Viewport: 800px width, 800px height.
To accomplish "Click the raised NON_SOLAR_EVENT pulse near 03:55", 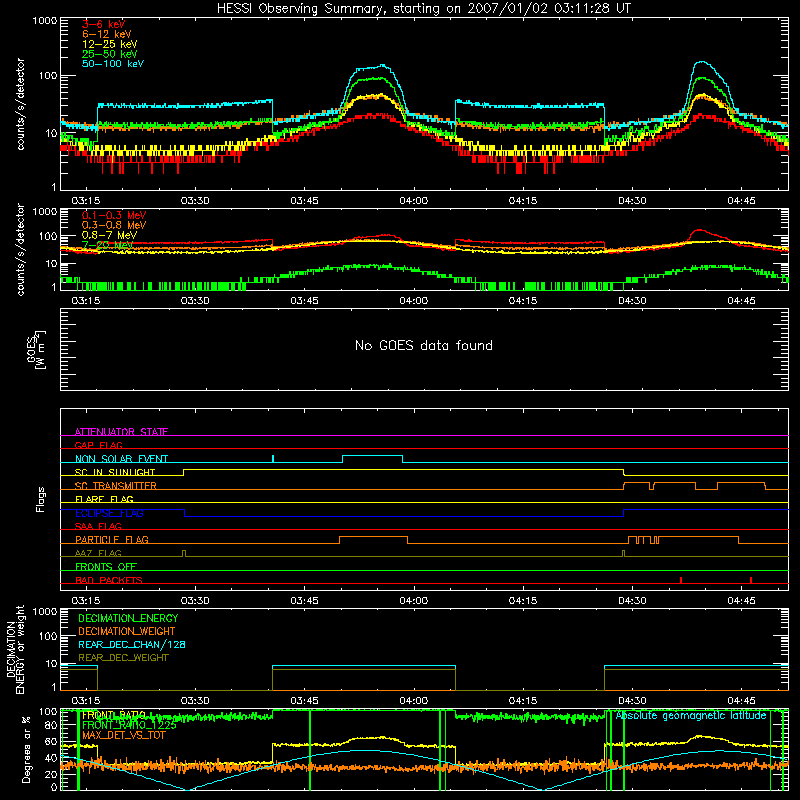I will (372, 459).
